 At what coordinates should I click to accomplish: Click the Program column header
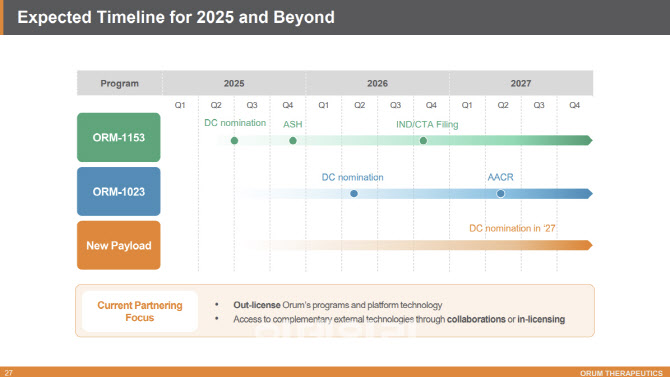(120, 83)
